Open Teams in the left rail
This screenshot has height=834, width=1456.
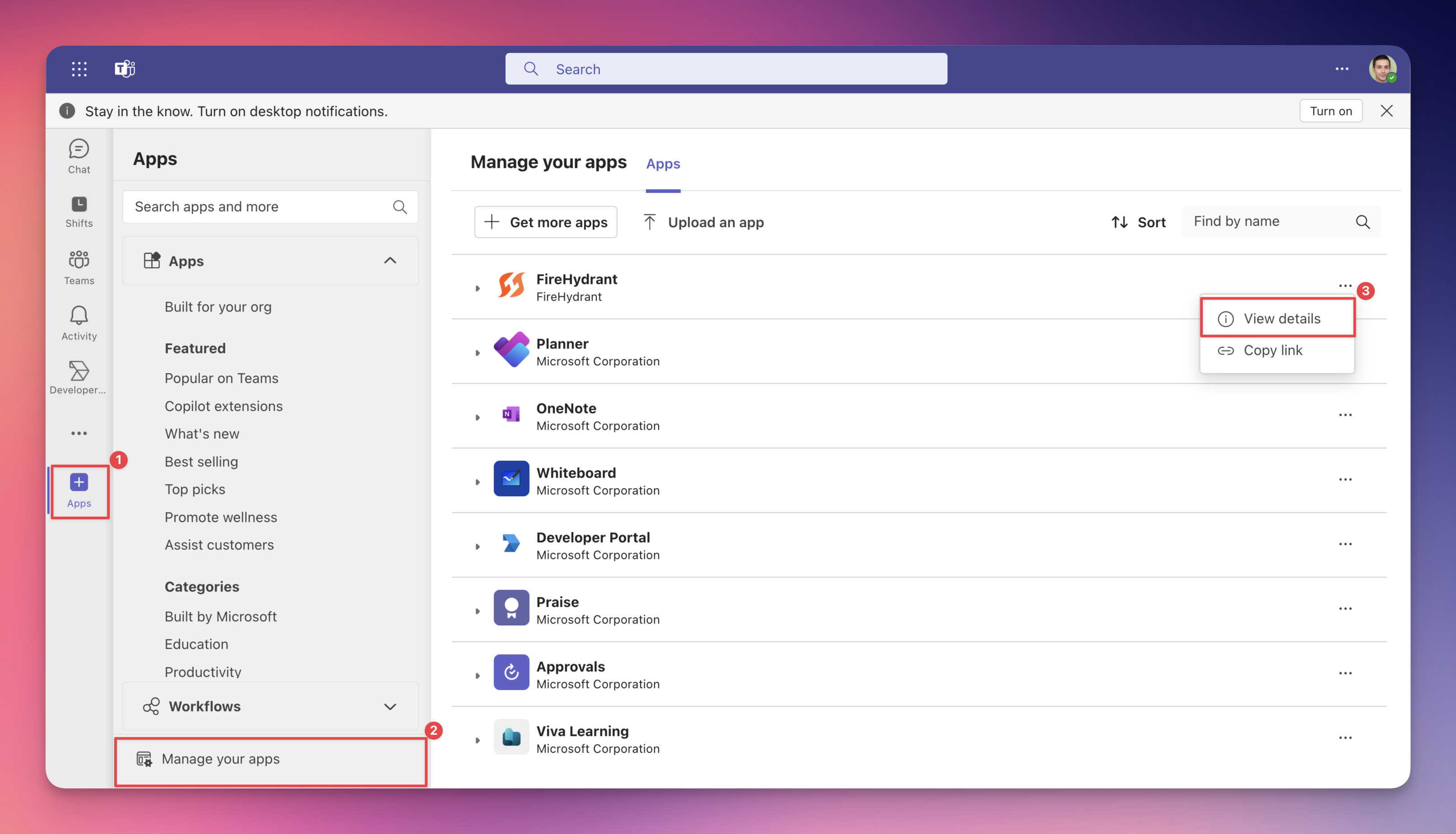coord(79,267)
